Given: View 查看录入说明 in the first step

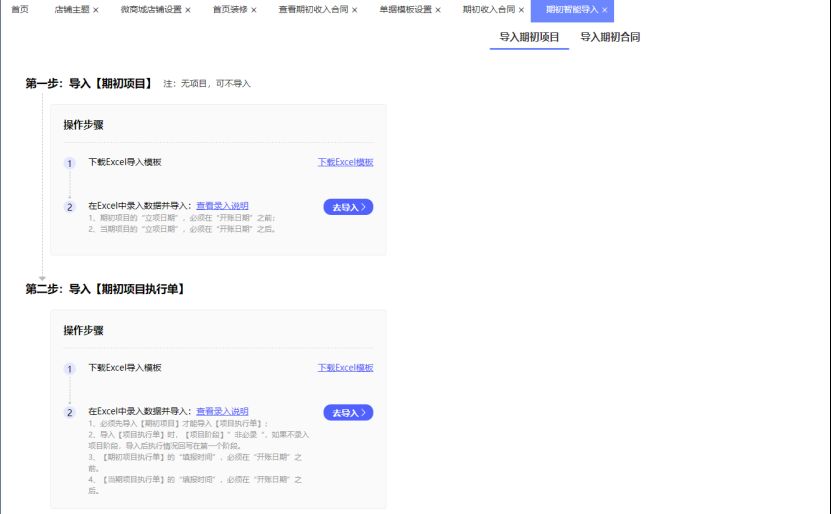Looking at the screenshot, I should tap(222, 205).
